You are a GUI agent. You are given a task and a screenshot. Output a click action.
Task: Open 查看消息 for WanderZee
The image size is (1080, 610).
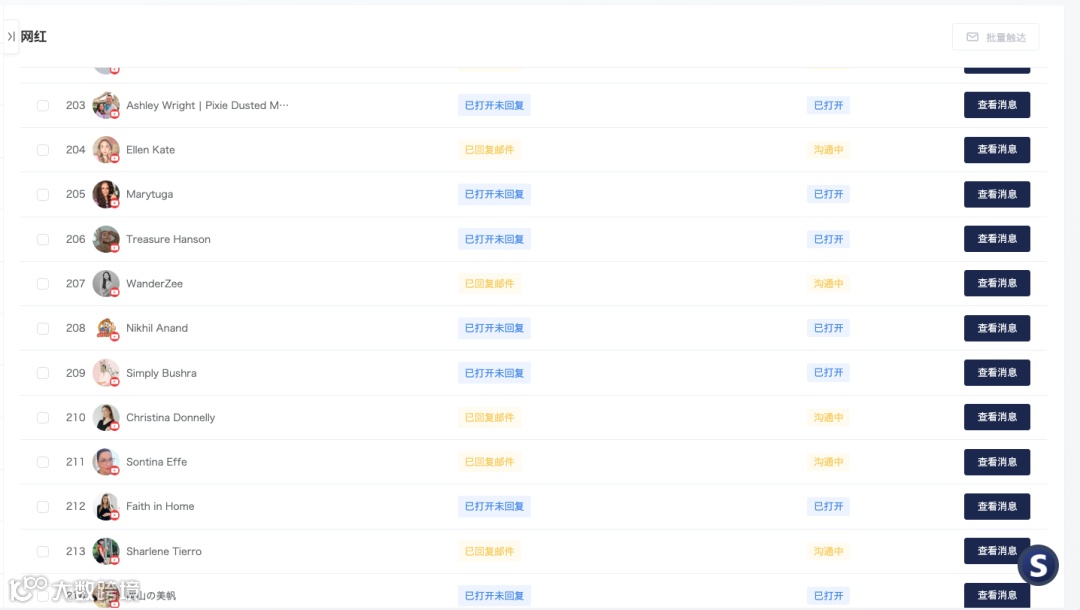(x=997, y=283)
